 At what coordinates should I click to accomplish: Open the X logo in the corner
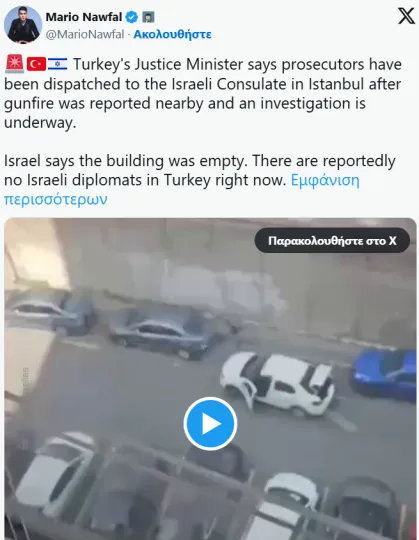click(x=406, y=16)
